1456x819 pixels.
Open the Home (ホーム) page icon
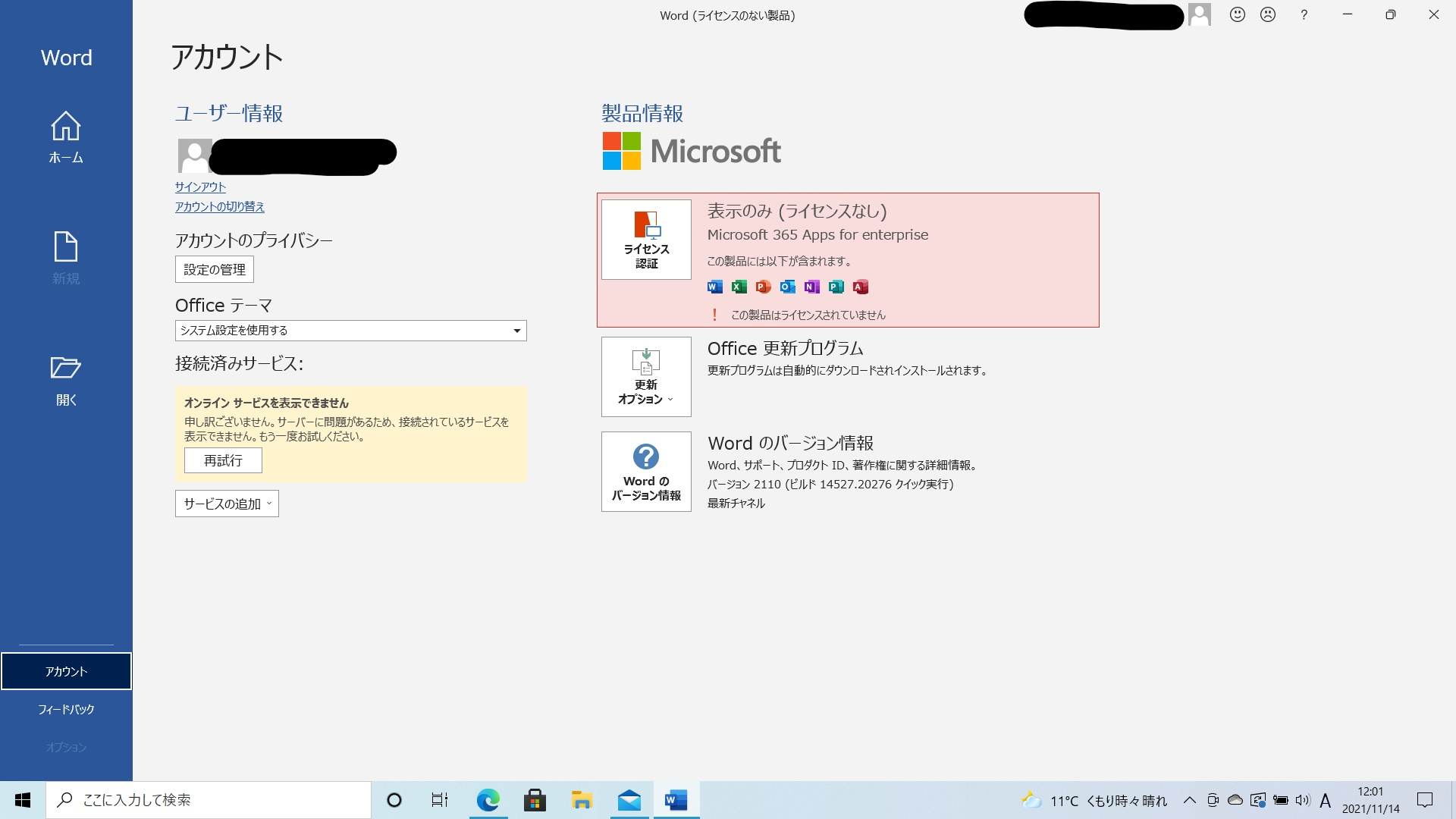(x=66, y=127)
